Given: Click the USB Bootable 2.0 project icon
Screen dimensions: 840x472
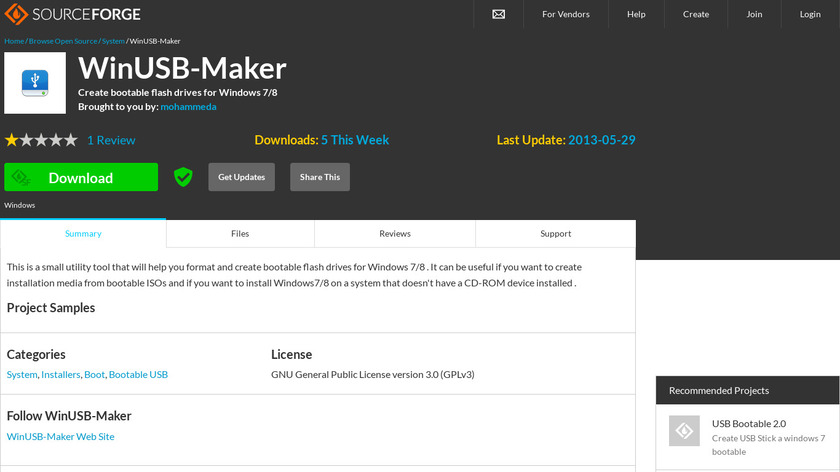Looking at the screenshot, I should pyautogui.click(x=684, y=431).
